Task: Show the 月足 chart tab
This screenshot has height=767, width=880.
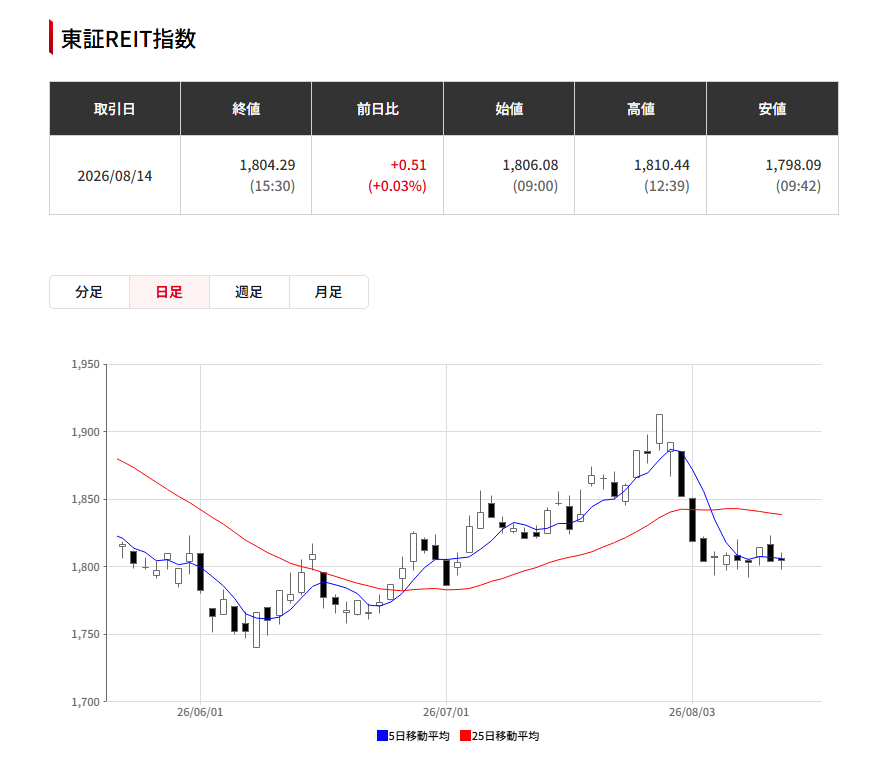Action: [329, 292]
